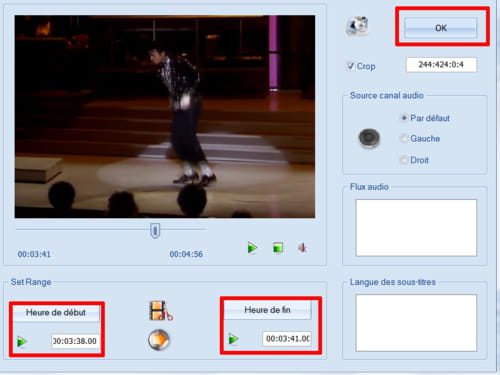Click the start time 00:03:38.00 field

pos(76,341)
